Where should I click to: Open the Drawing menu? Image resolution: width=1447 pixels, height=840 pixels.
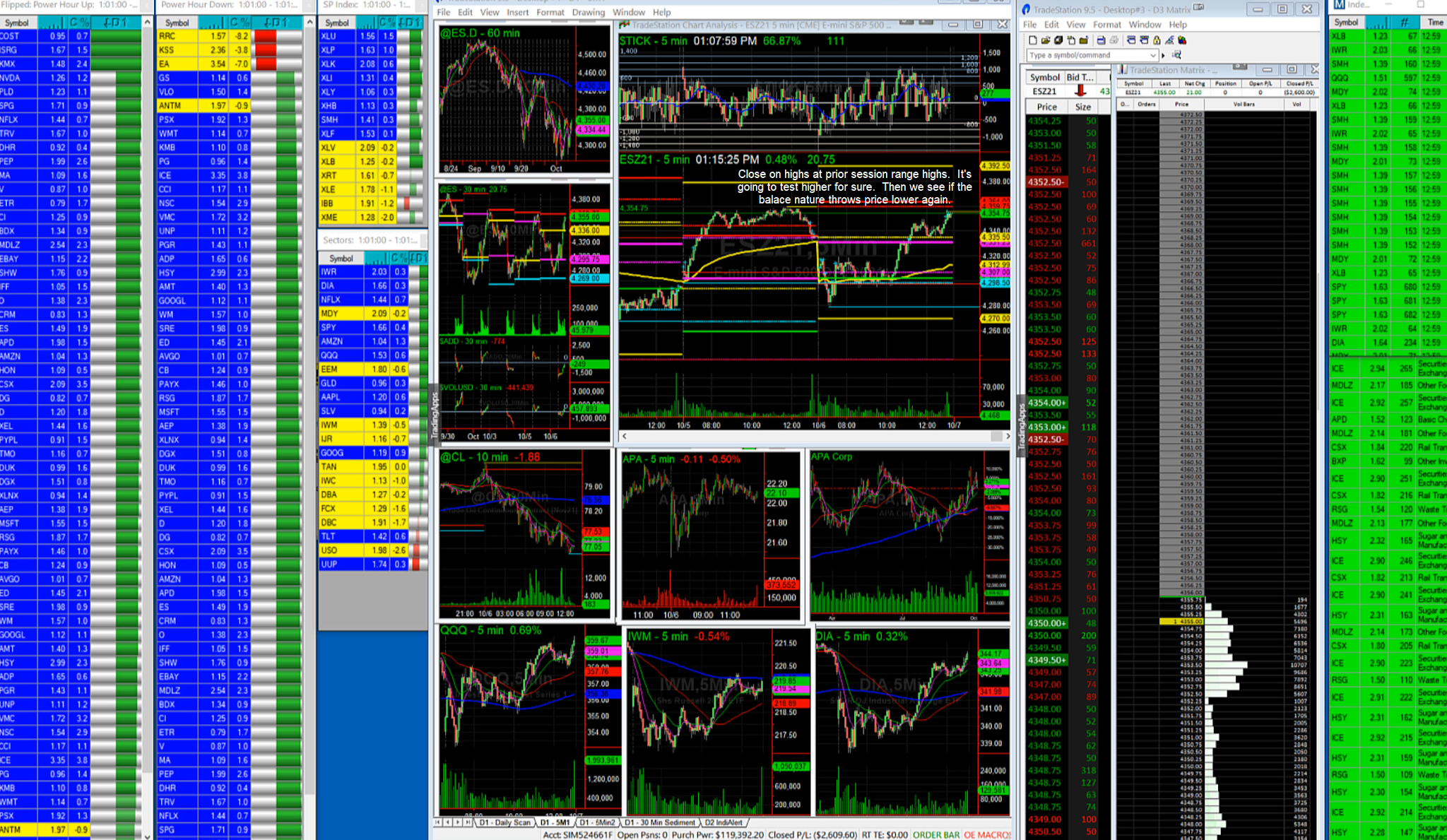[x=588, y=12]
